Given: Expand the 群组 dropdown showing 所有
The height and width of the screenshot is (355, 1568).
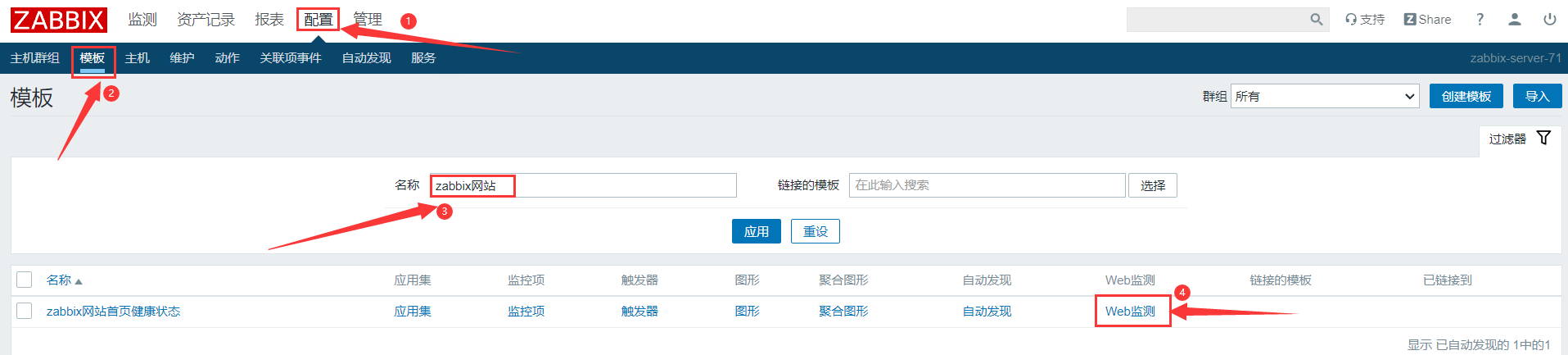Looking at the screenshot, I should tap(1325, 96).
